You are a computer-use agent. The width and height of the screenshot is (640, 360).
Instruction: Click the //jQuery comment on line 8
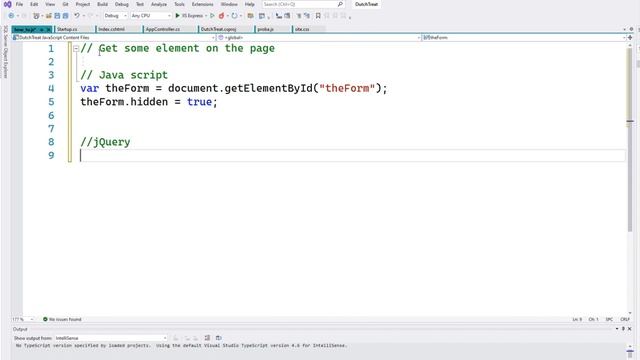[x=105, y=142]
